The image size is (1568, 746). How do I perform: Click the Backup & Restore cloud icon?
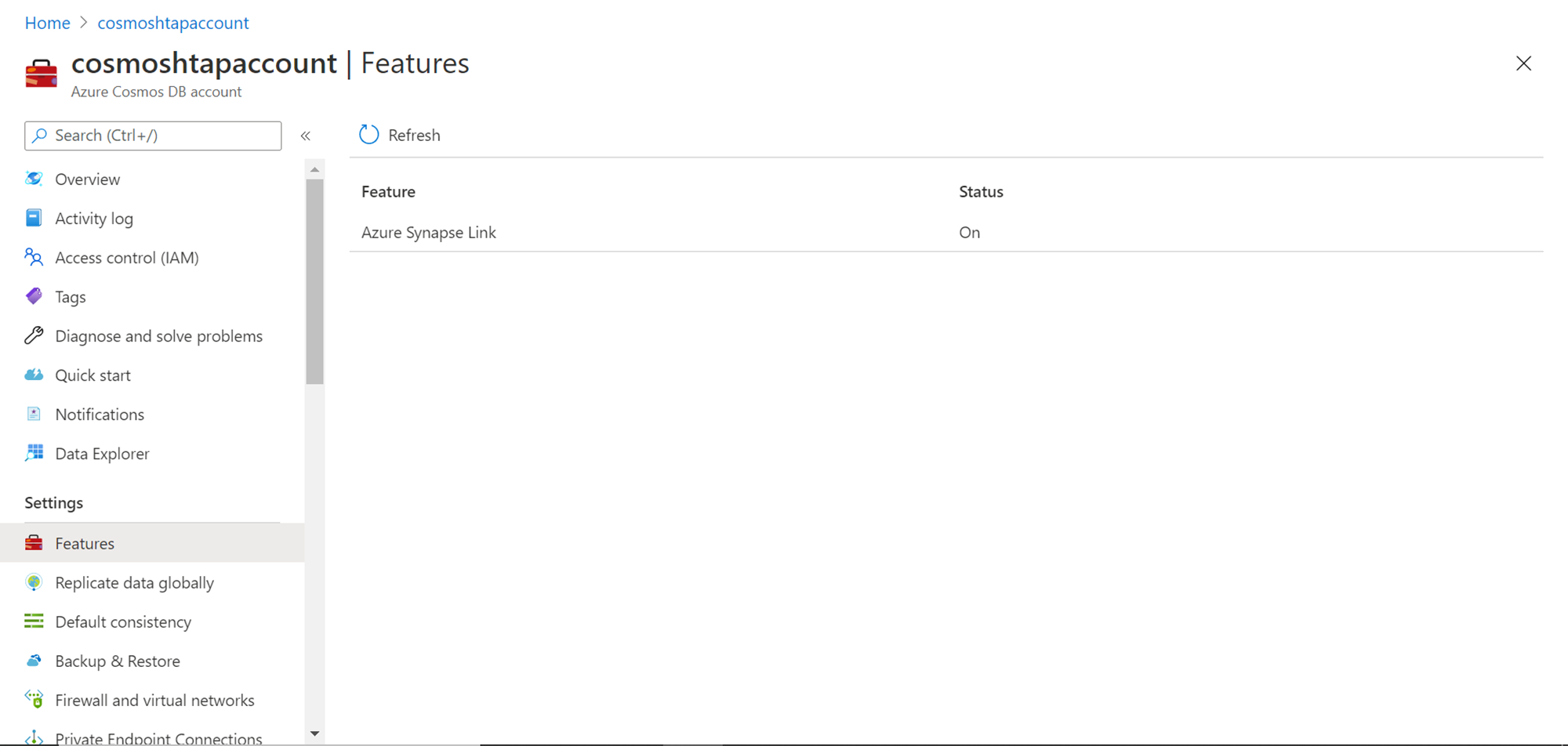click(34, 661)
